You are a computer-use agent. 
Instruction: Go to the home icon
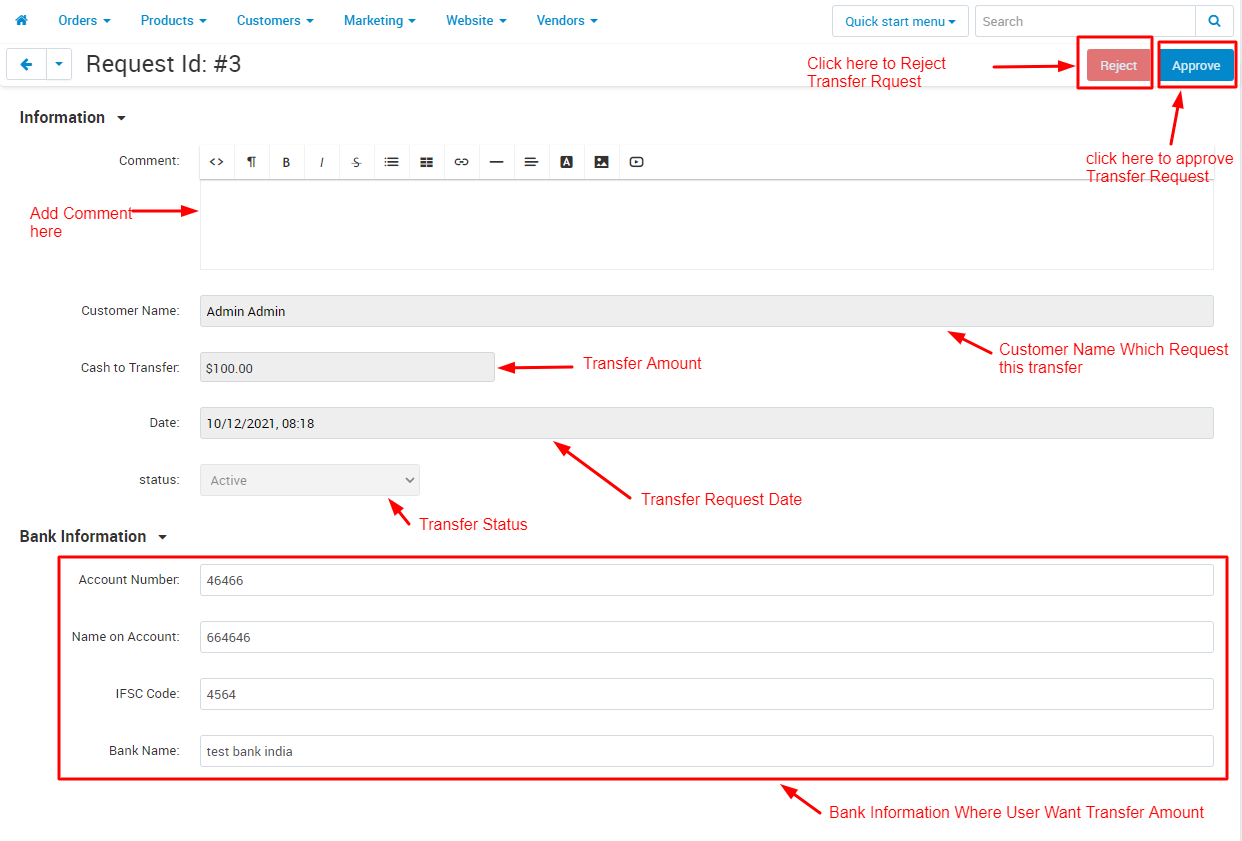click(x=21, y=20)
